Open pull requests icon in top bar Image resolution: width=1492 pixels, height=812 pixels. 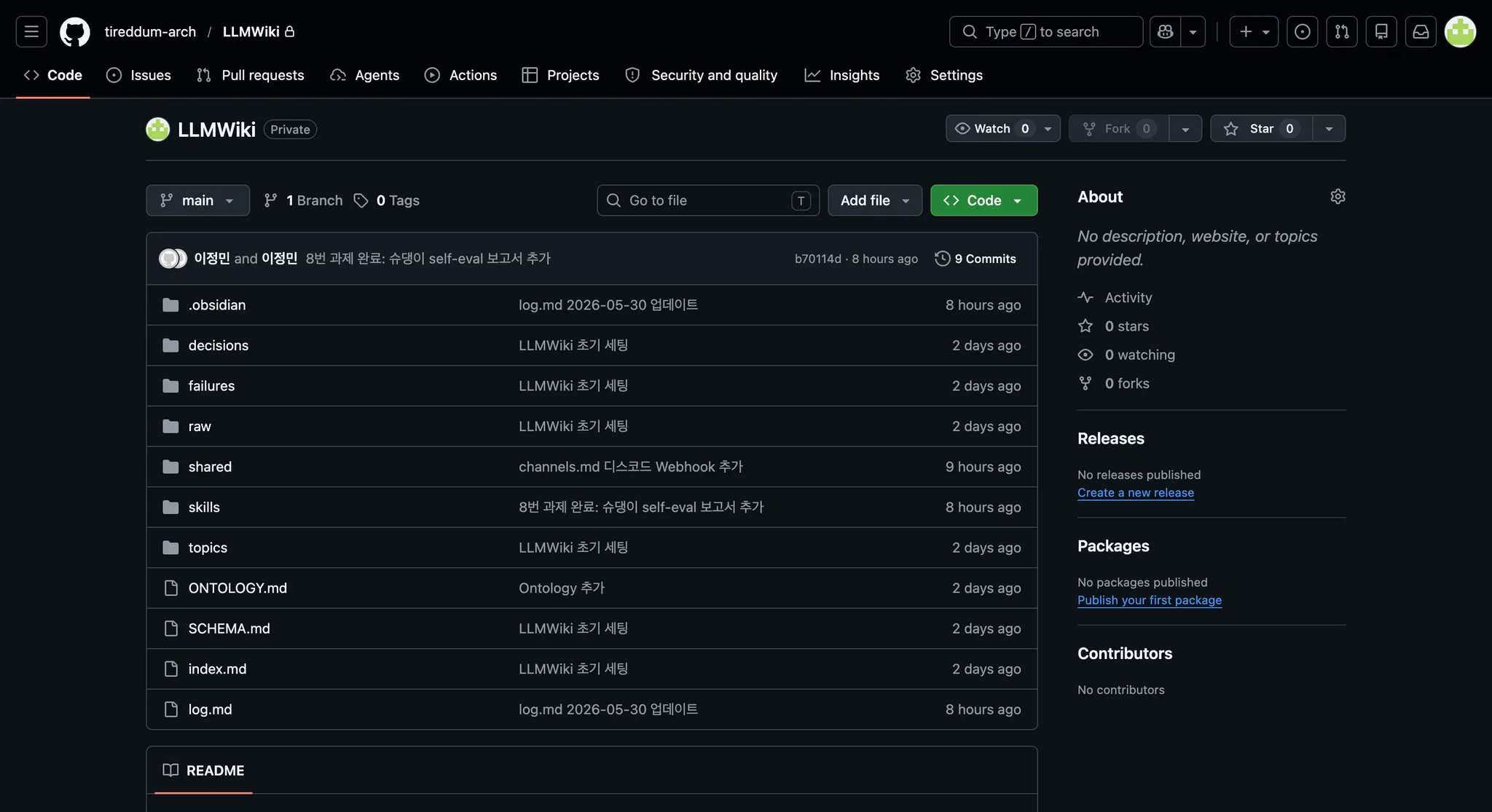pyautogui.click(x=1342, y=31)
